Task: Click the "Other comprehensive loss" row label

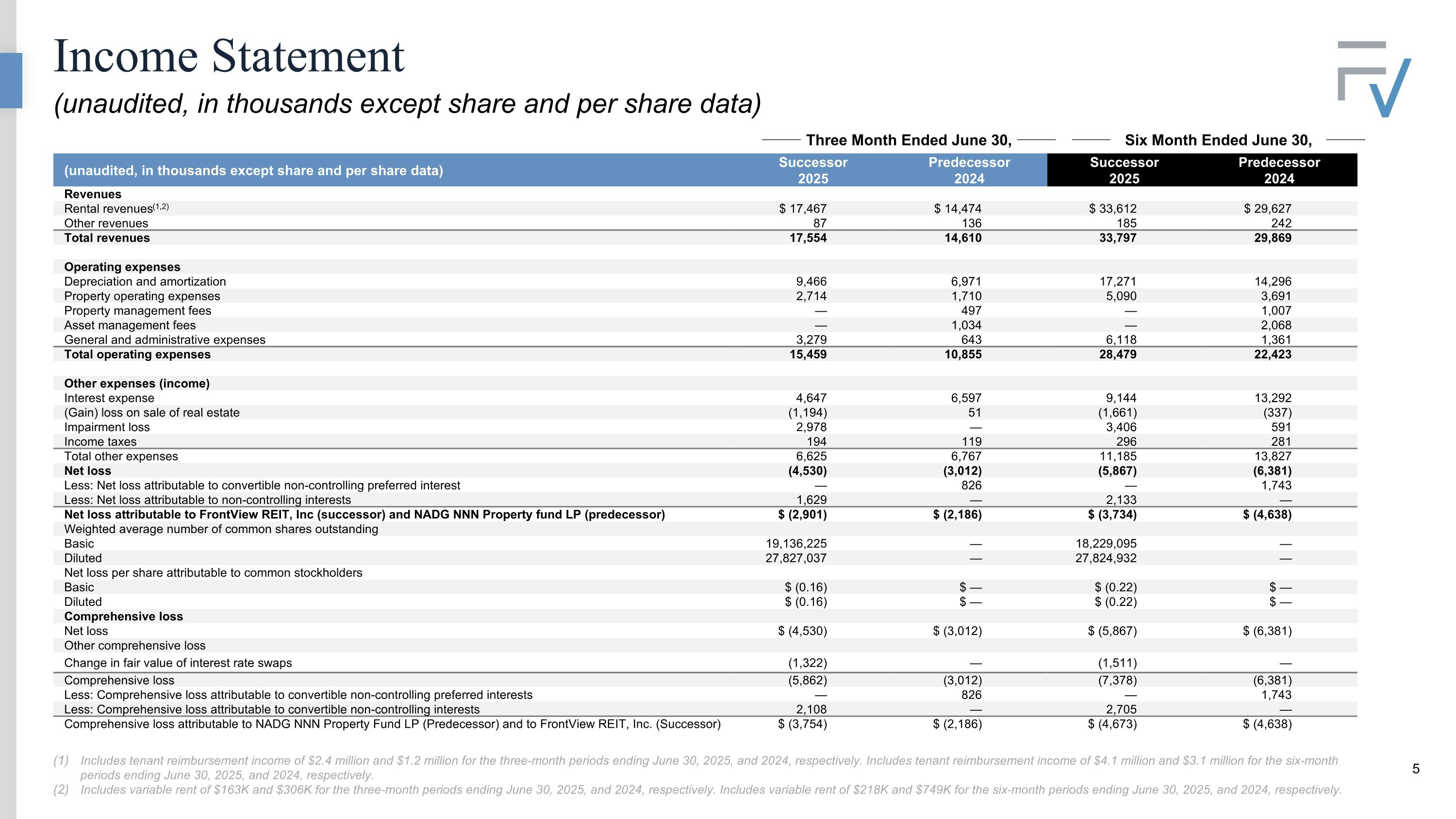Action: coord(134,646)
